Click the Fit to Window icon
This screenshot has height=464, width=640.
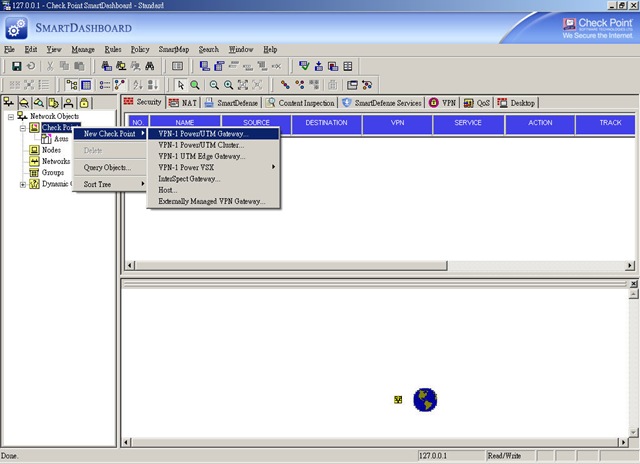click(243, 85)
